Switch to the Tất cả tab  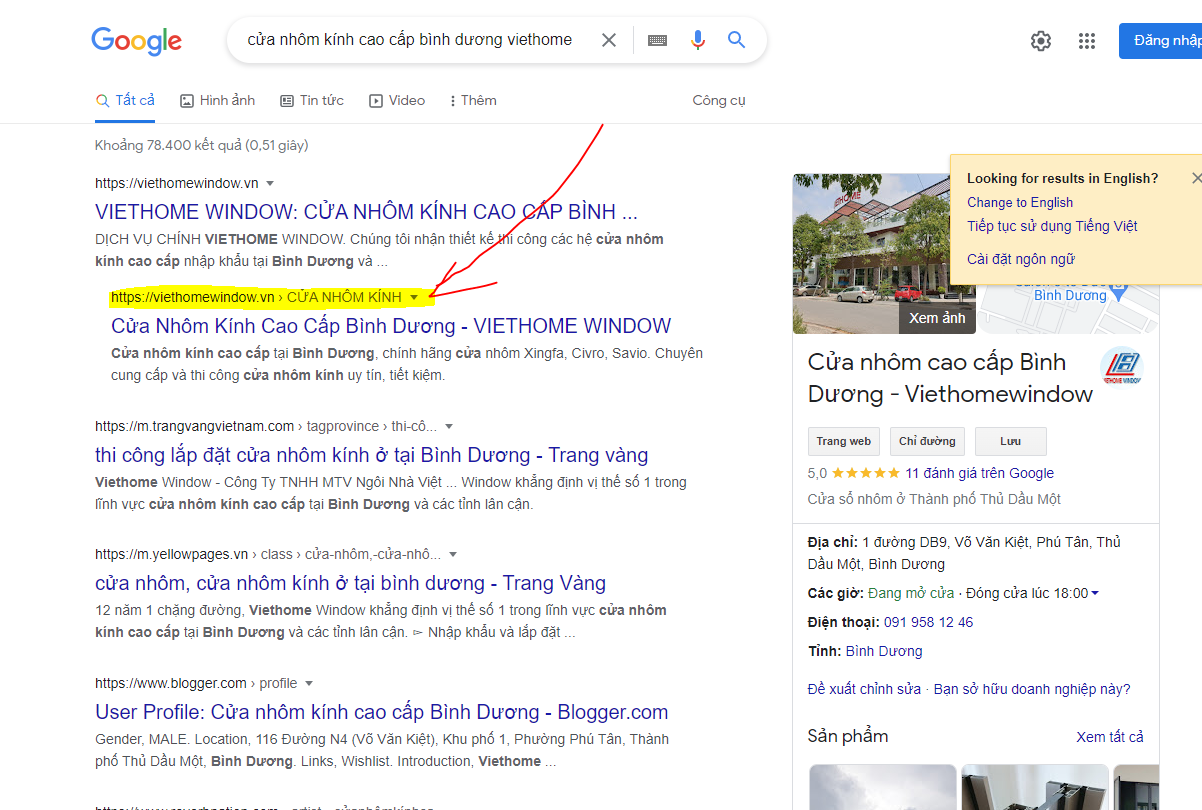(125, 100)
